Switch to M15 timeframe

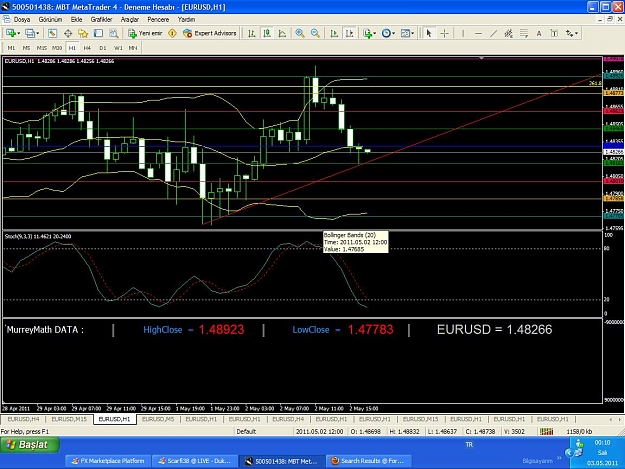pyautogui.click(x=41, y=48)
